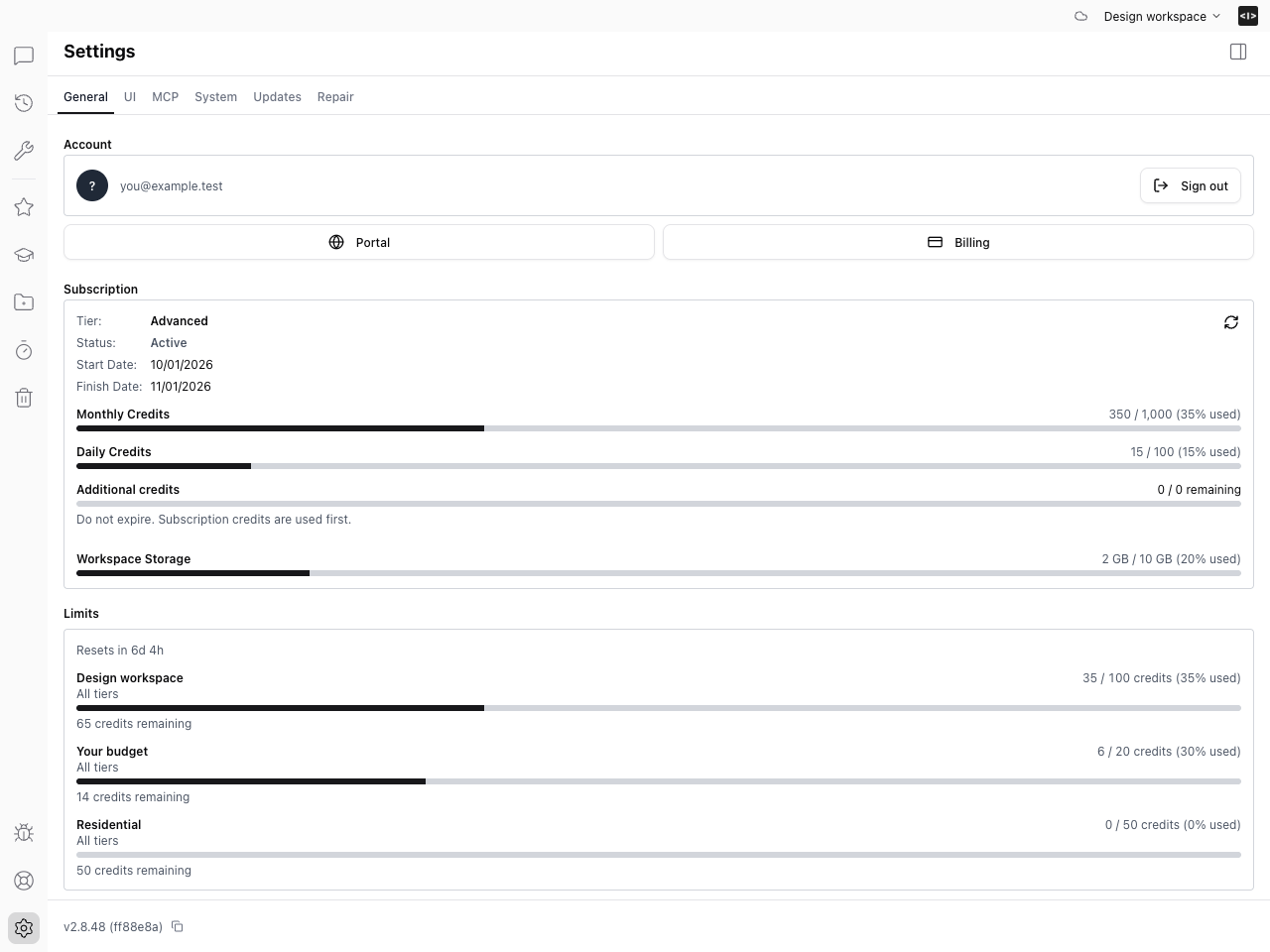Switch to the System tab
Image resolution: width=1270 pixels, height=952 pixels.
pos(215,97)
